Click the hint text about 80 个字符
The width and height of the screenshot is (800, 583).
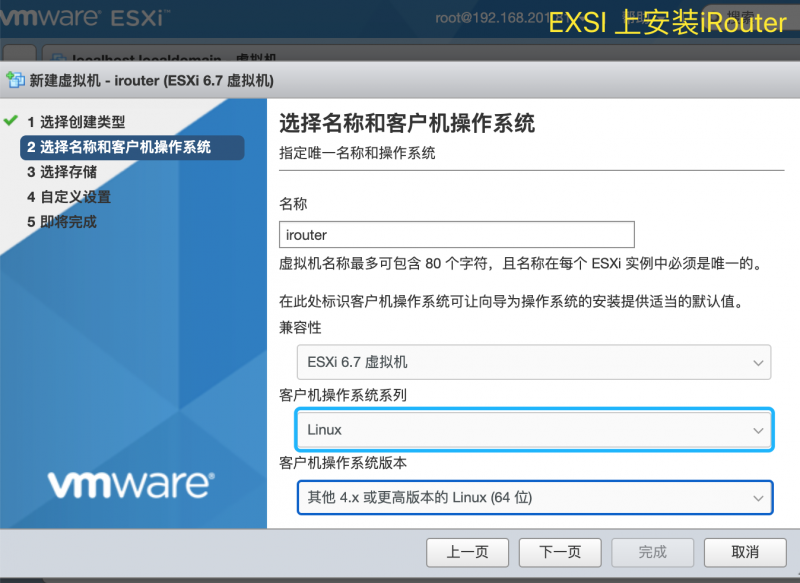[520, 264]
